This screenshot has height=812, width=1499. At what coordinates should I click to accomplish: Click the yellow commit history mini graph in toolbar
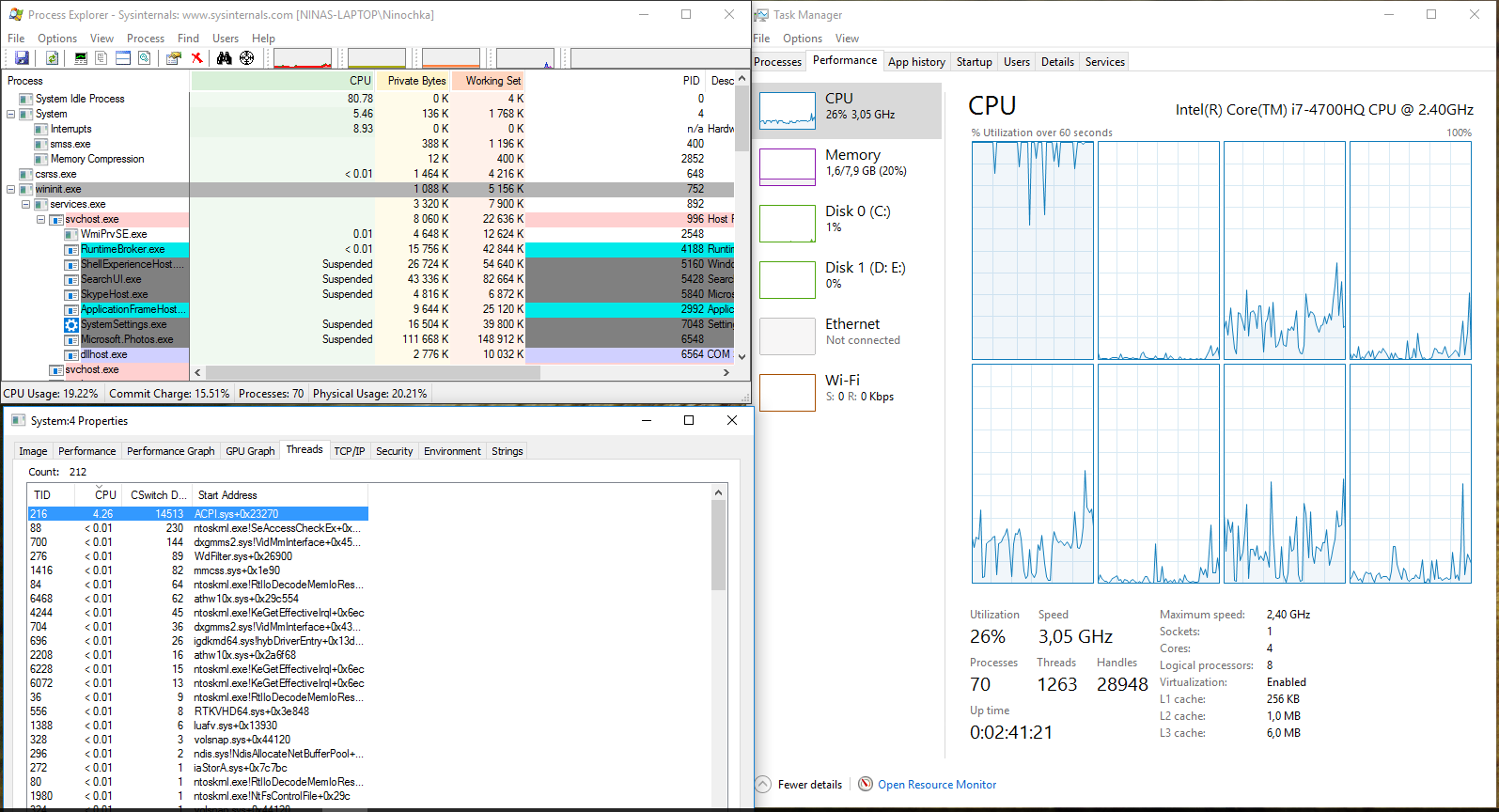point(377,58)
